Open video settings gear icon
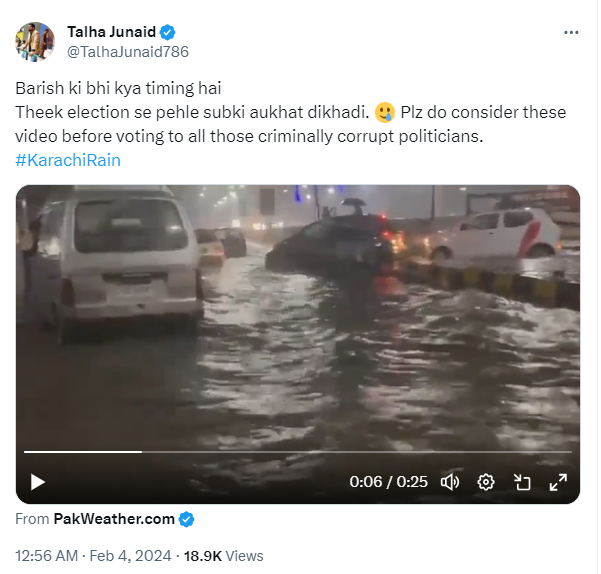 pyautogui.click(x=486, y=482)
